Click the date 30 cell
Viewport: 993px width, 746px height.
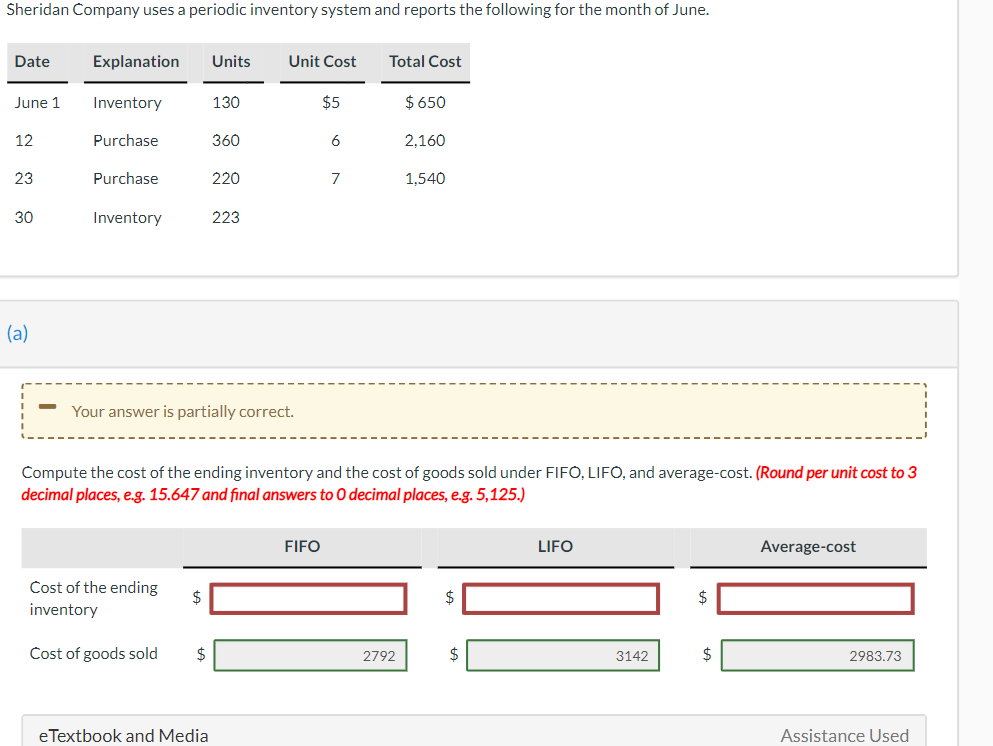click(x=24, y=218)
